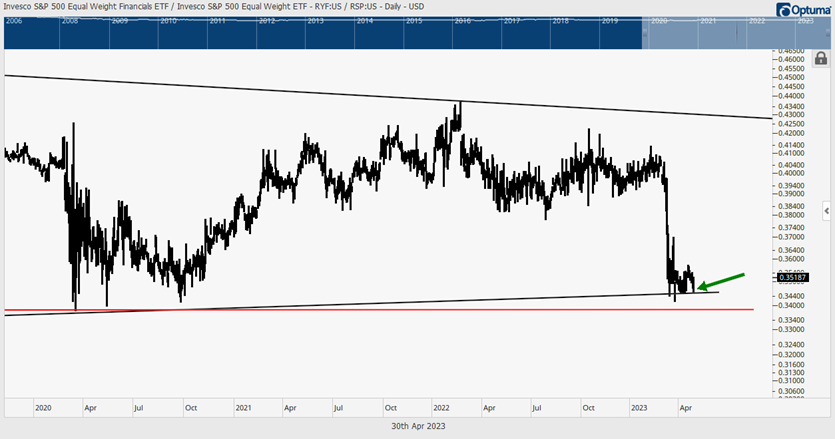Viewport: 835px width, 439px height.
Task: Jump to 2008 in the overview bar
Action: click(x=70, y=21)
